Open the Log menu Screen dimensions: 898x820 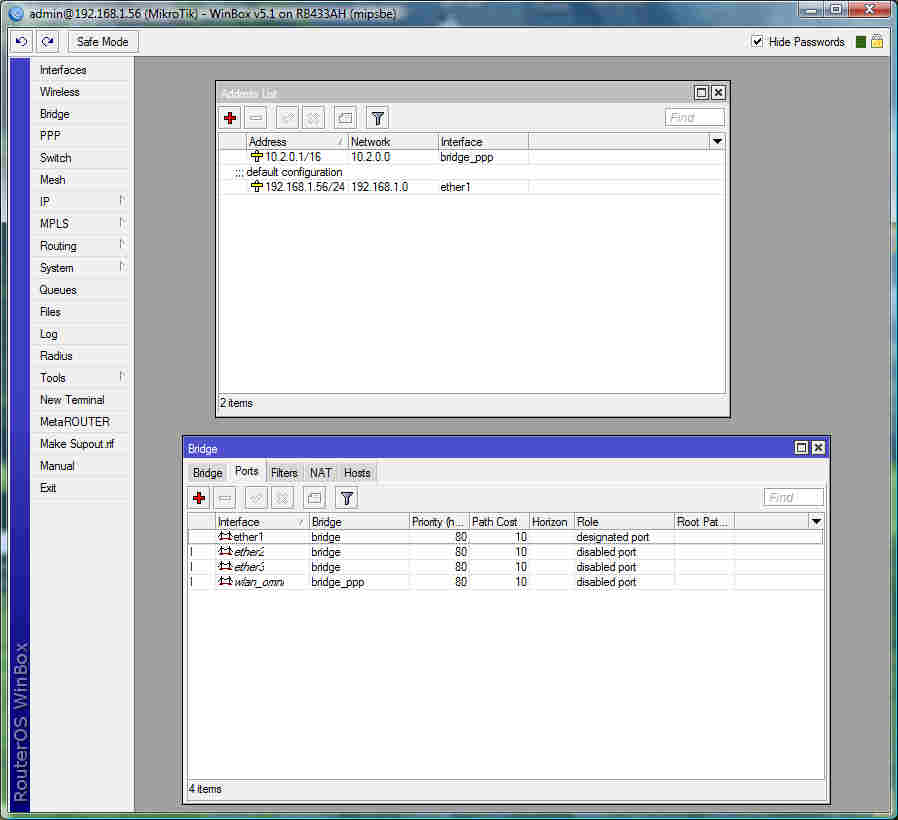79,334
